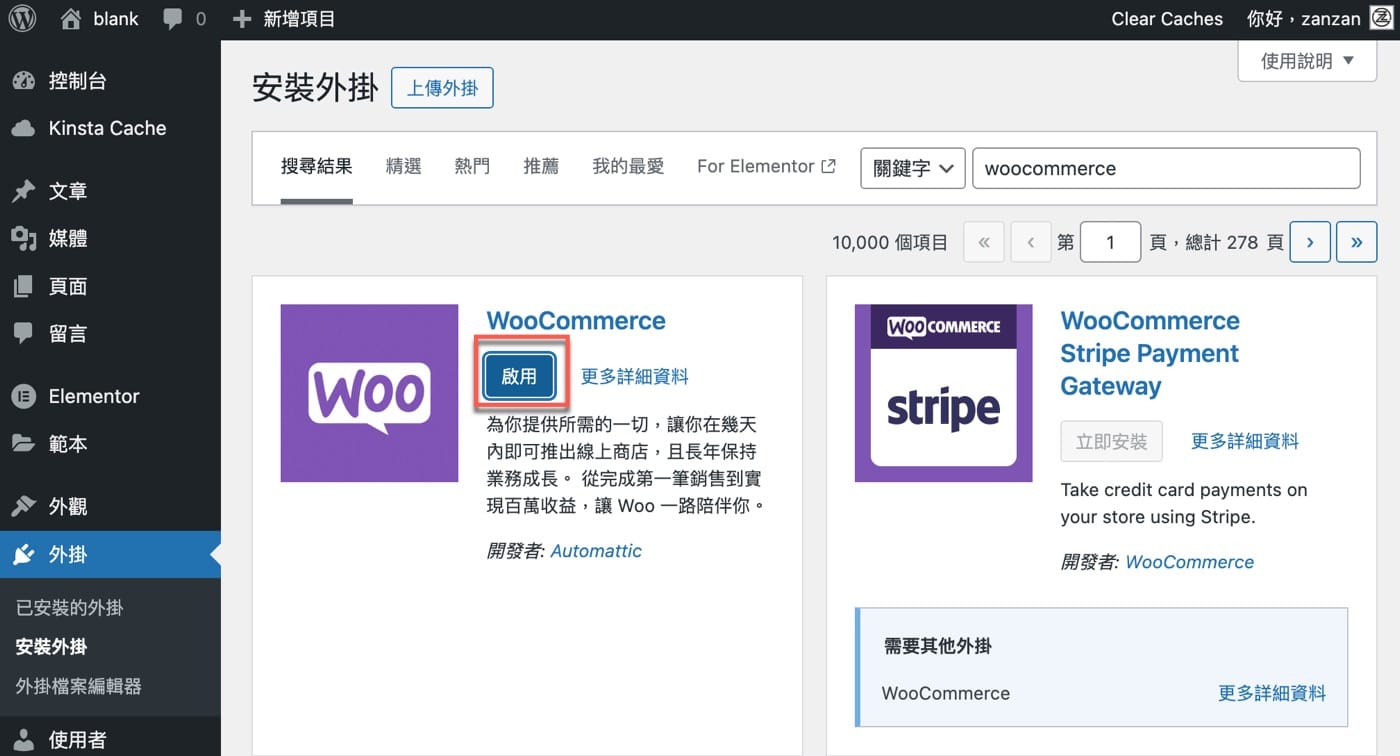The image size is (1400, 756).
Task: Open the Kinsta Cache sidebar menu
Action: pos(110,128)
